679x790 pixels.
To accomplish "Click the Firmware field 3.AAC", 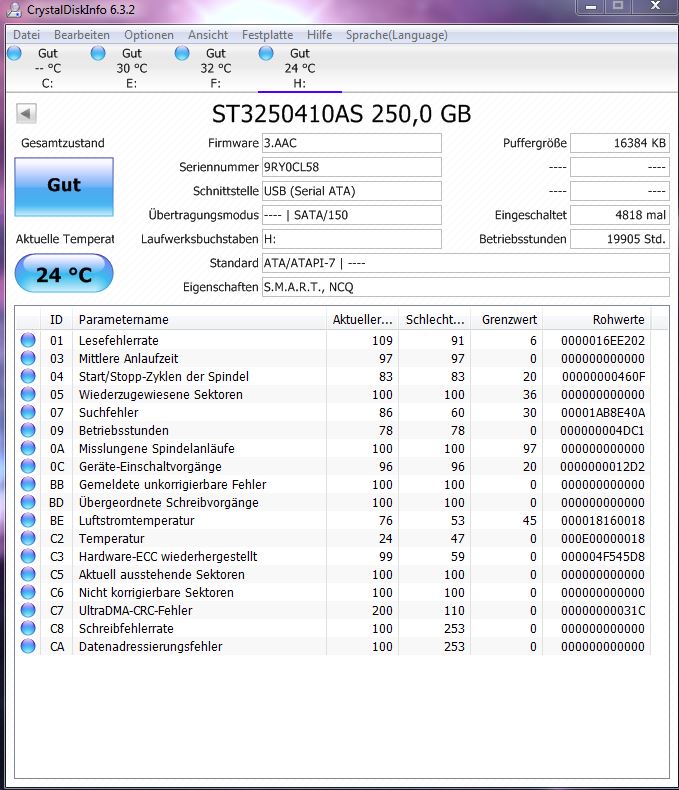I will 352,143.
